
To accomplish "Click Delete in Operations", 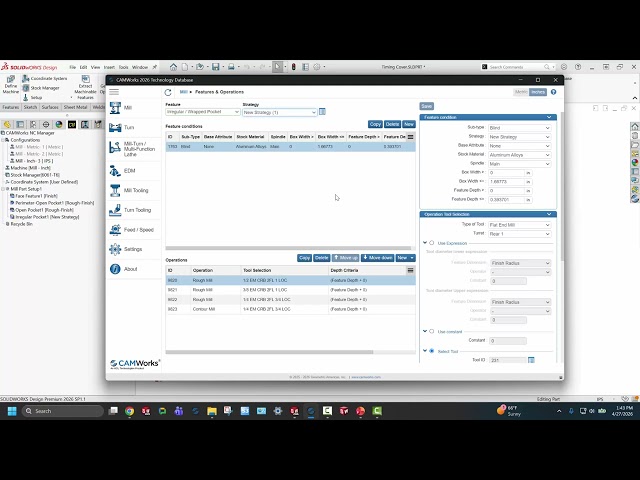I will [322, 258].
